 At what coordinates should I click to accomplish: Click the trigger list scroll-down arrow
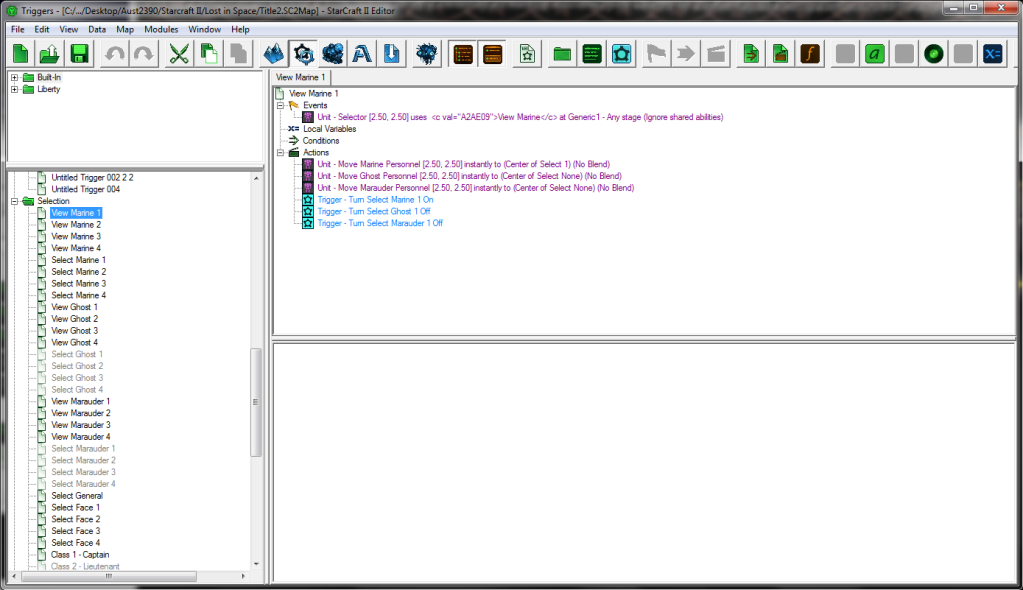pyautogui.click(x=256, y=564)
